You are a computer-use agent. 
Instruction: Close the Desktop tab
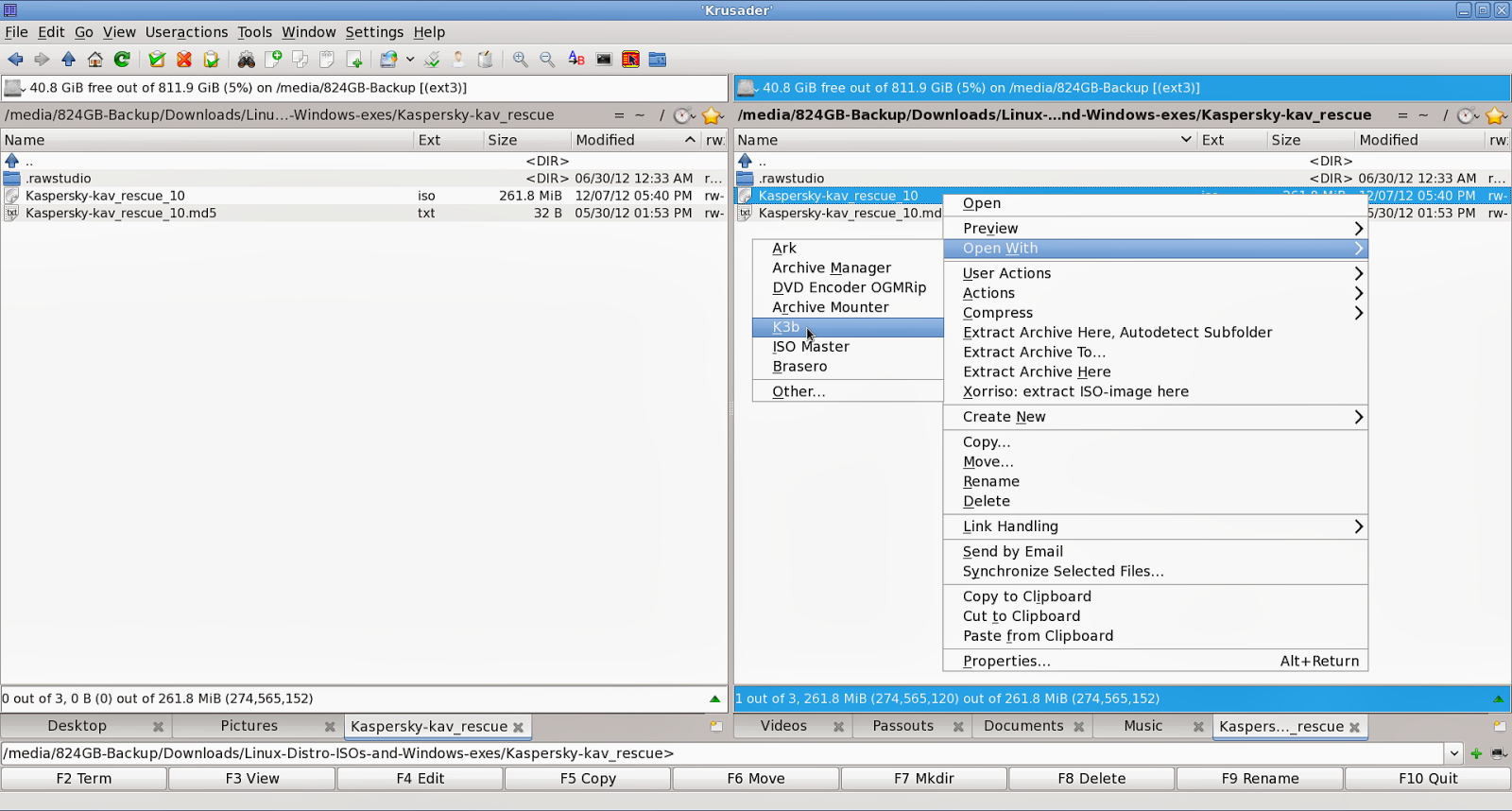tap(158, 727)
